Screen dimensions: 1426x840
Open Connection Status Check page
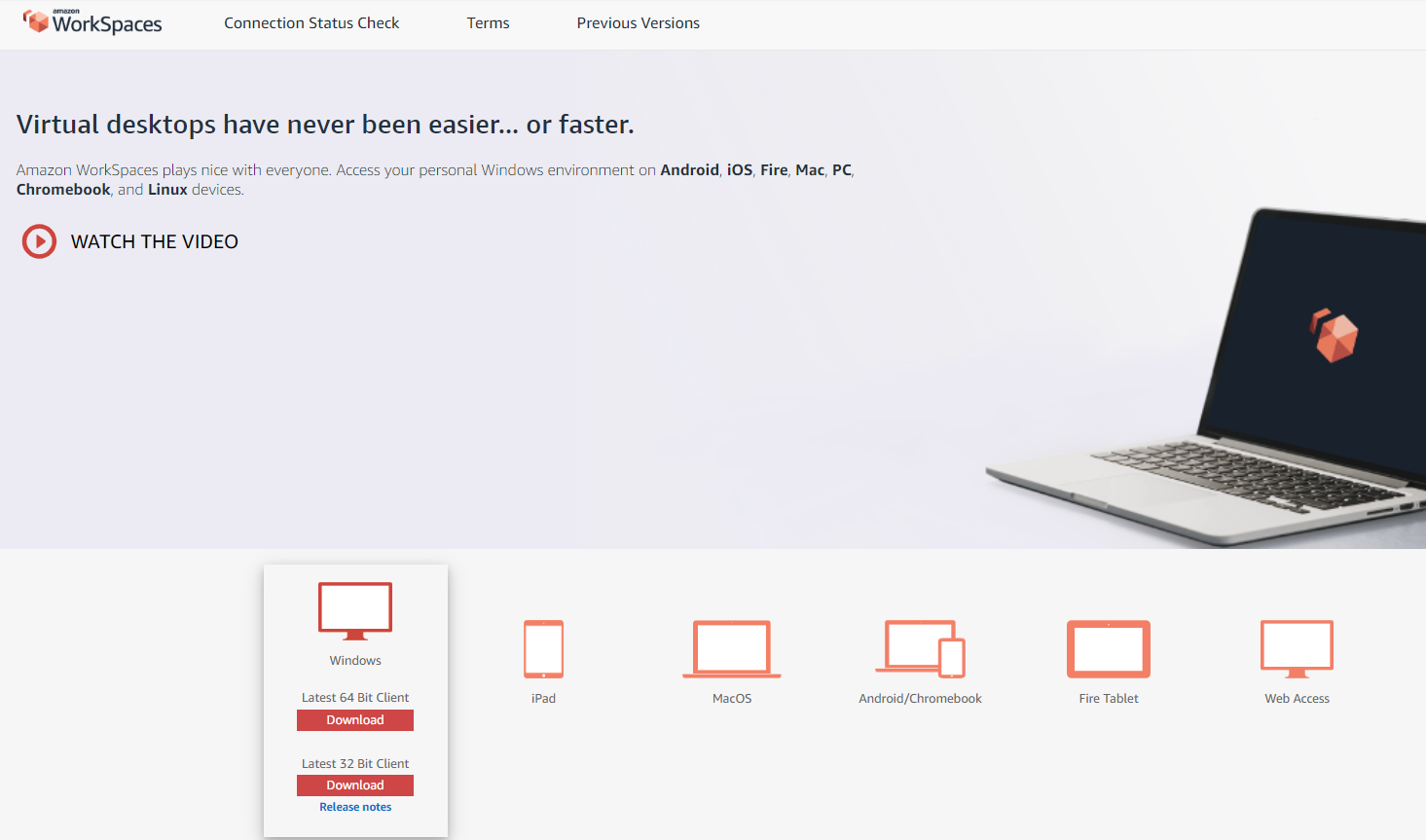(311, 23)
